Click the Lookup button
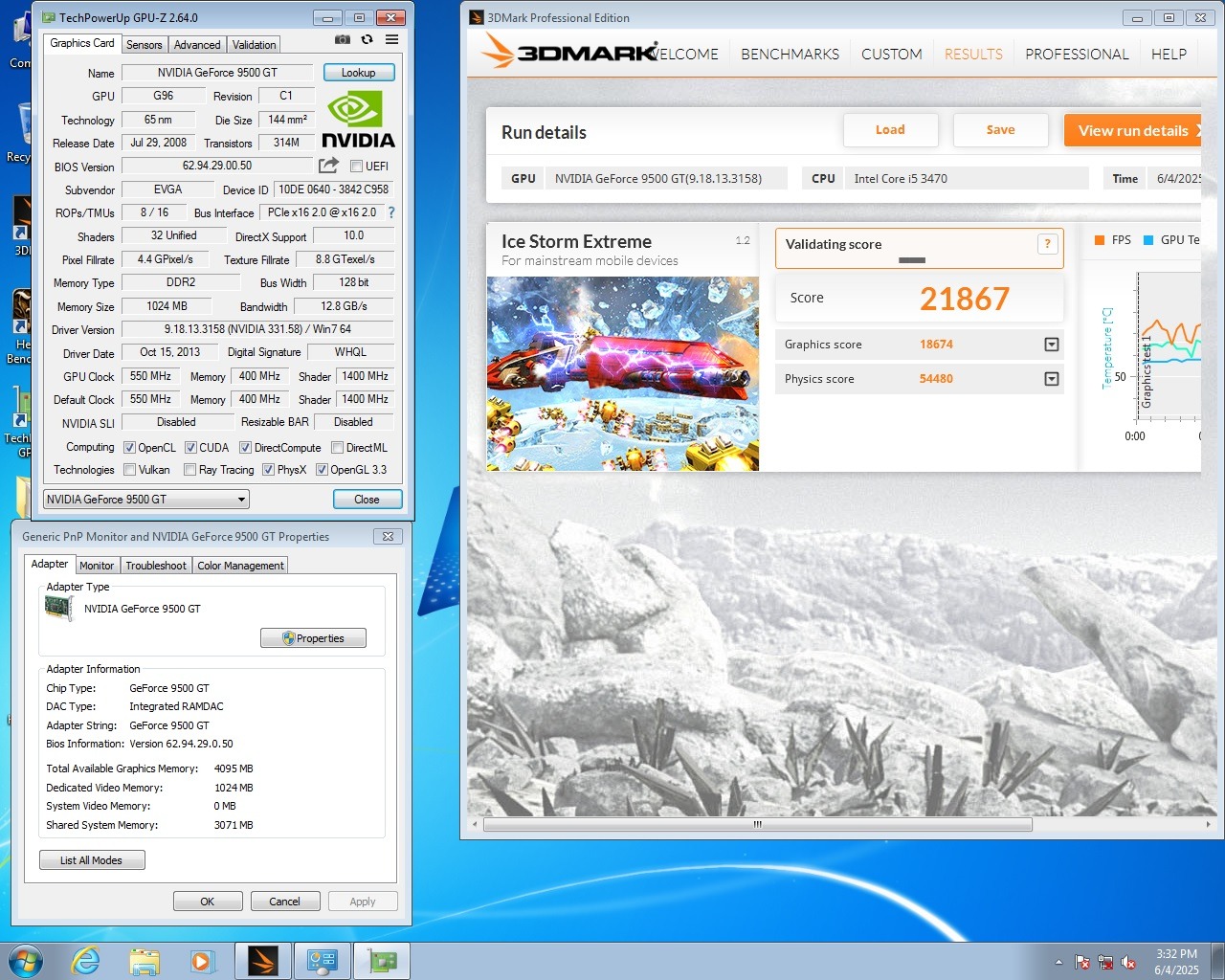Screen dimensions: 1225x980 [358, 73]
